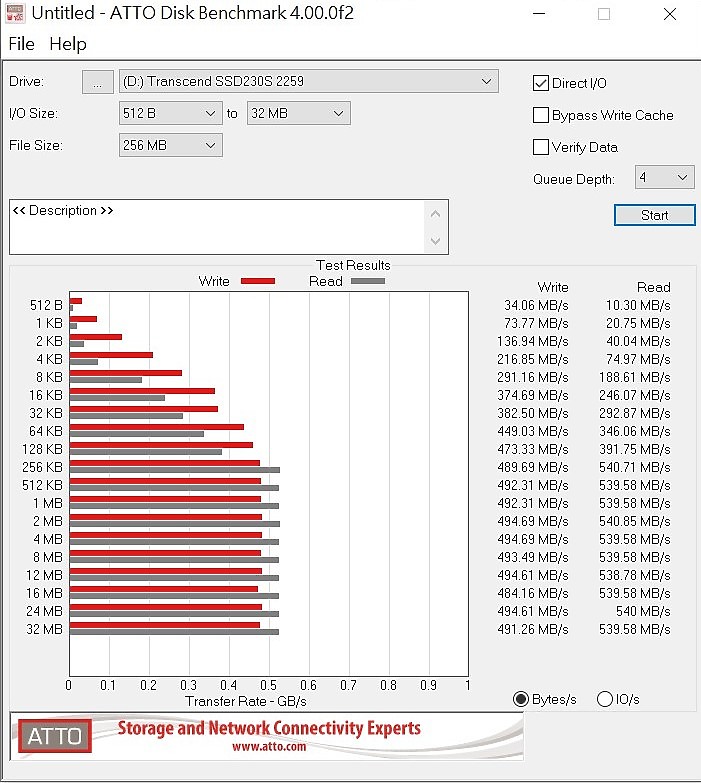Click the ATTO logo in the banner
This screenshot has width=701, height=783.
[x=55, y=736]
